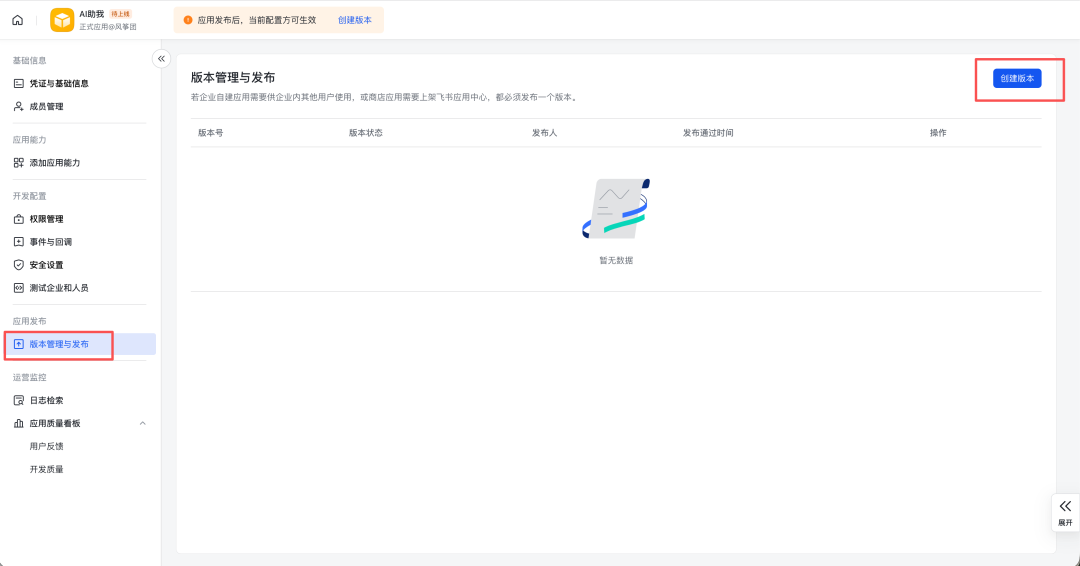Viewport: 1080px width, 566px height.
Task: Click the 添加应用能力 grid icon
Action: coord(19,163)
